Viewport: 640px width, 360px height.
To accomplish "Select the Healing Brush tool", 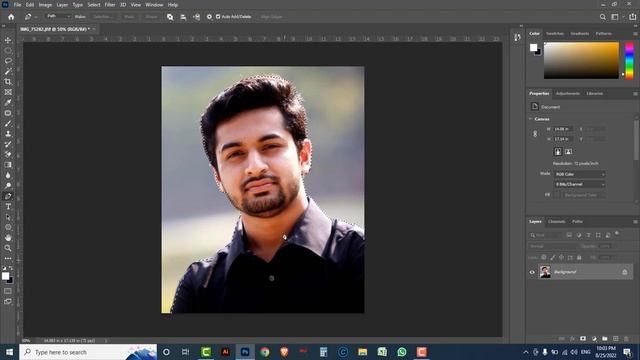I will pos(8,113).
